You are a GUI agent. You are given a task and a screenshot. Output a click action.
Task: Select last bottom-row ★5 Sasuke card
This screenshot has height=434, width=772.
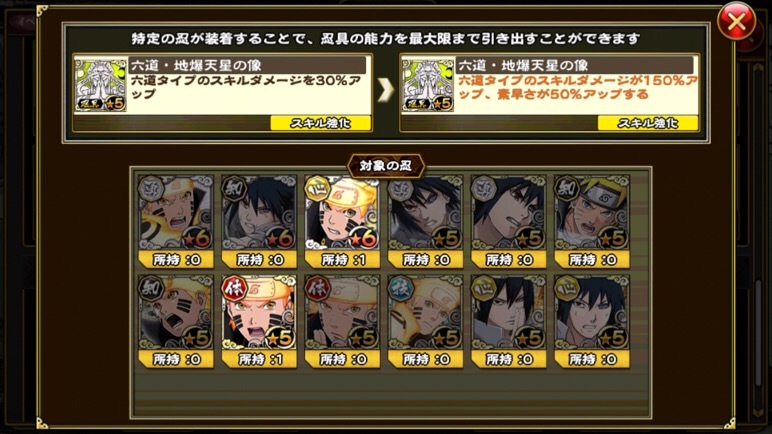coord(592,321)
